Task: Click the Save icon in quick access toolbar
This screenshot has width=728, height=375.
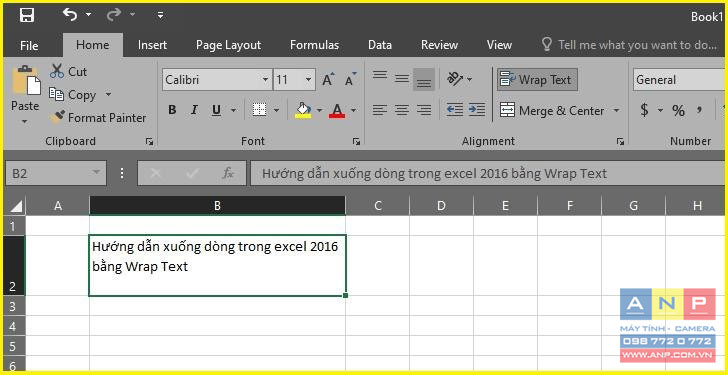Action: tap(27, 15)
